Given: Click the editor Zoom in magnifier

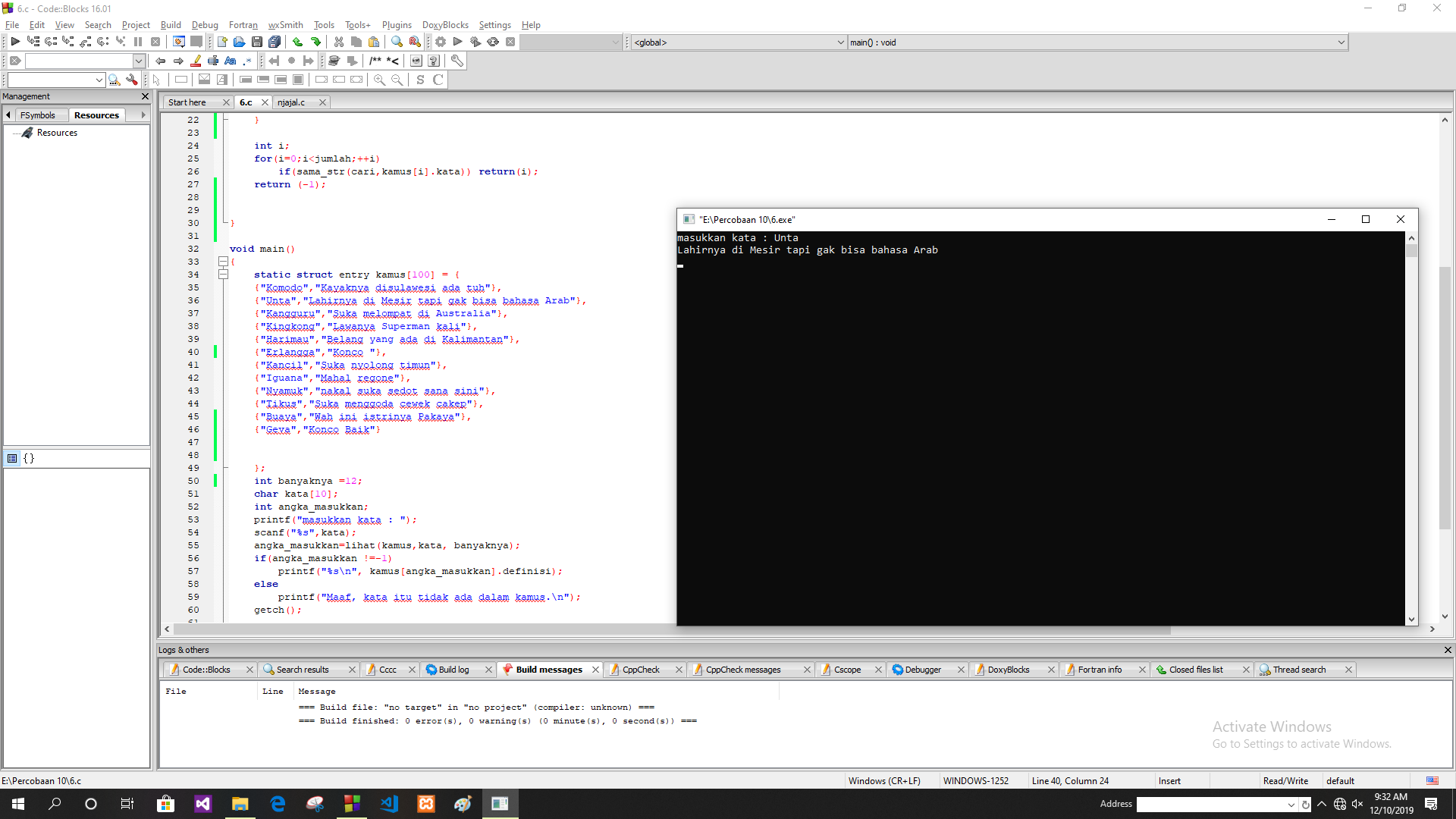Looking at the screenshot, I should coord(379,80).
